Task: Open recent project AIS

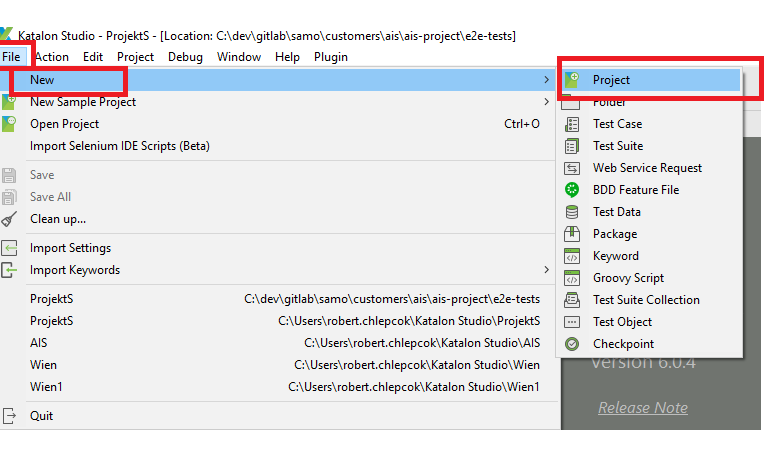Action: click(x=279, y=343)
